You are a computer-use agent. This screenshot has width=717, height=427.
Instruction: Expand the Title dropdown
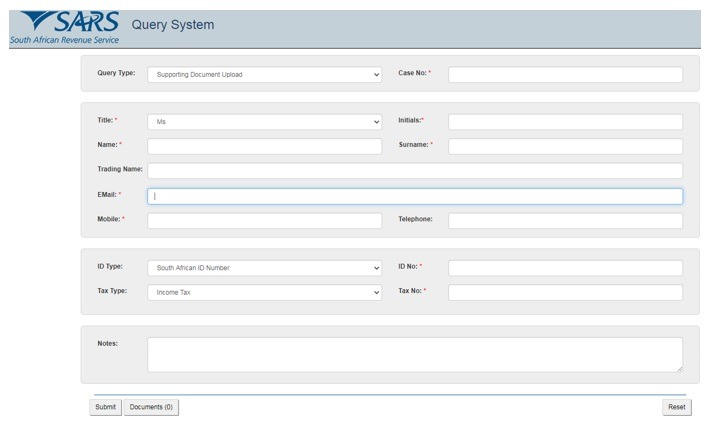264,122
